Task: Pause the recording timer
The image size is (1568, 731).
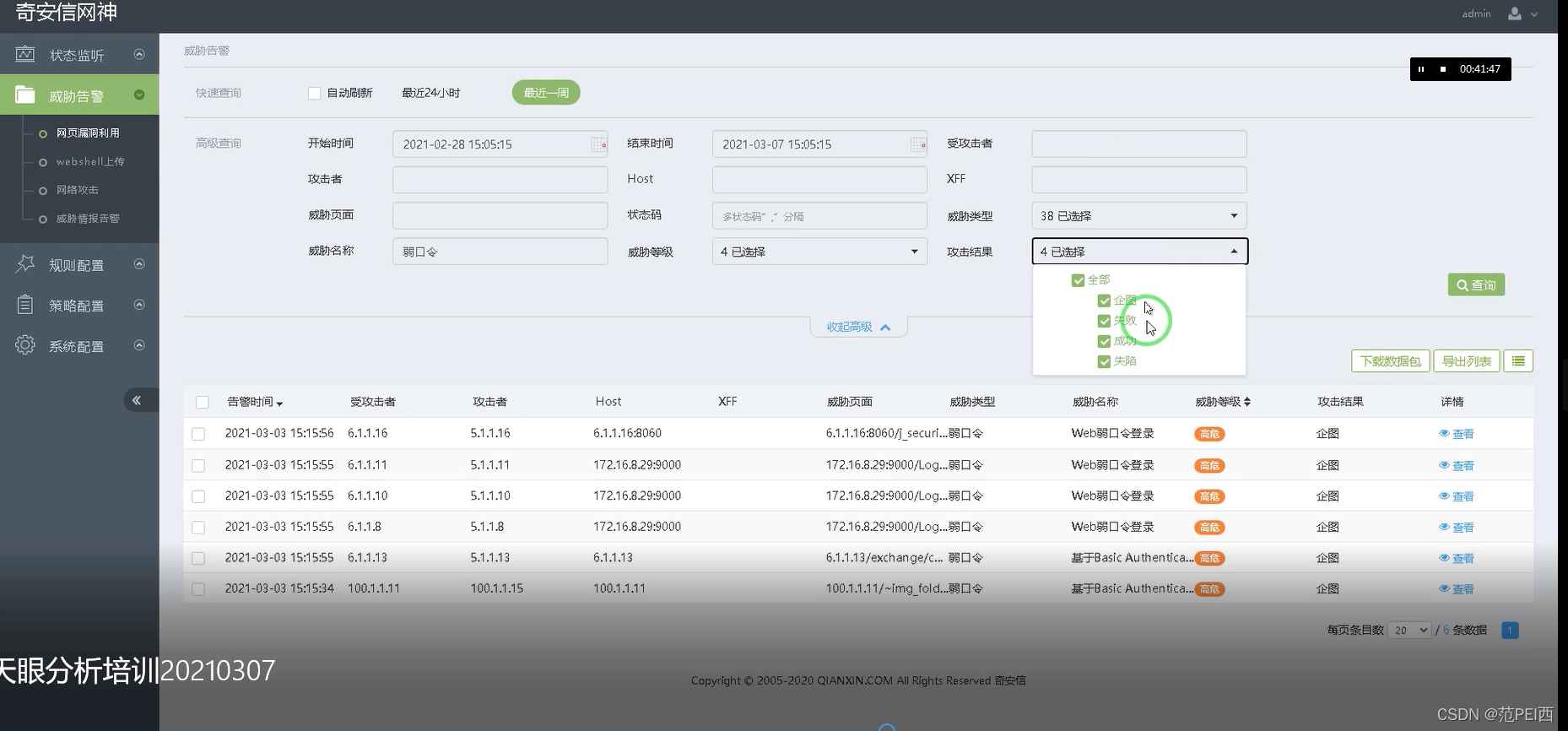Action: 1421,69
